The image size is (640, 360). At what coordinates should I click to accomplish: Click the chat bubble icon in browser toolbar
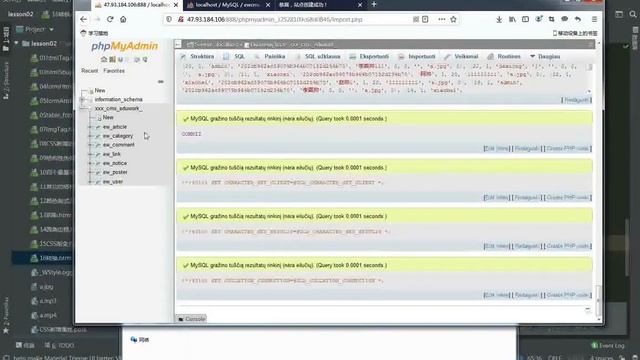(564, 19)
